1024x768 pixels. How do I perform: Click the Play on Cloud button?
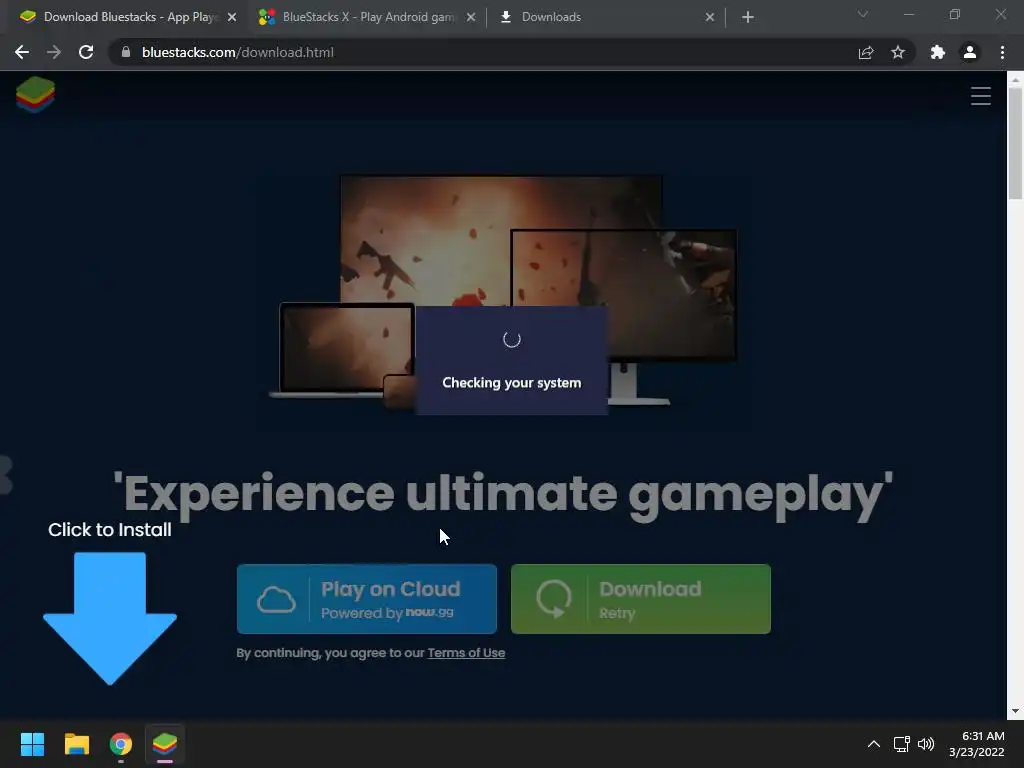coord(366,599)
